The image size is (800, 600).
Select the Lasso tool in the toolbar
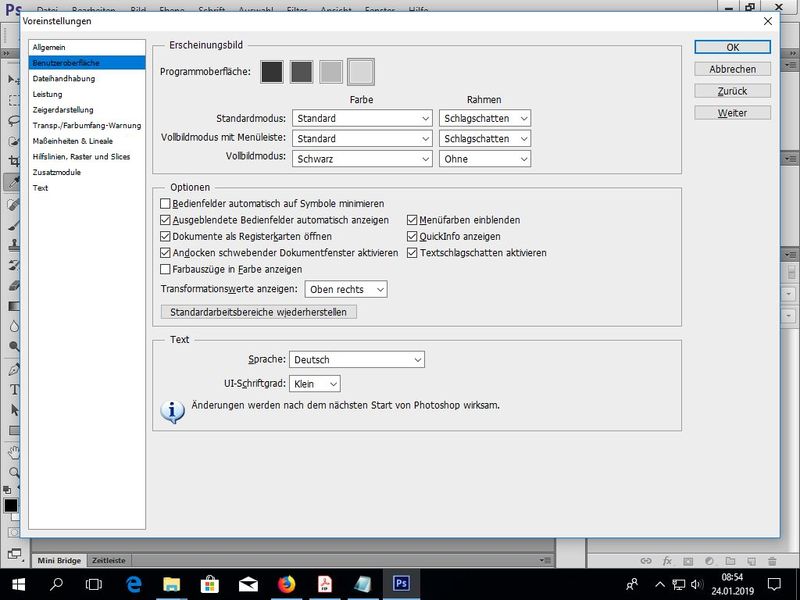click(x=14, y=120)
